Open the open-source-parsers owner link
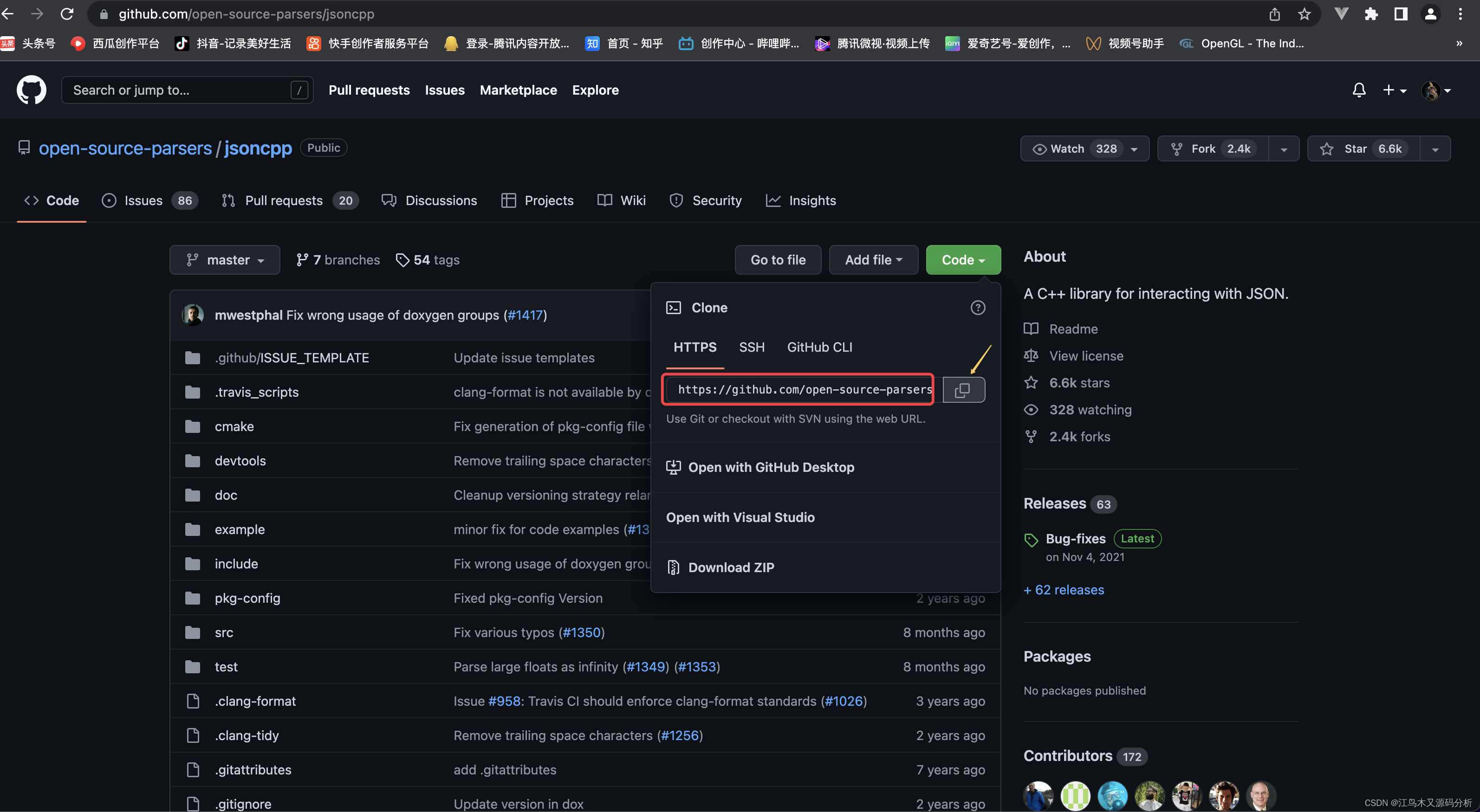Viewport: 1480px width, 812px height. pos(125,148)
